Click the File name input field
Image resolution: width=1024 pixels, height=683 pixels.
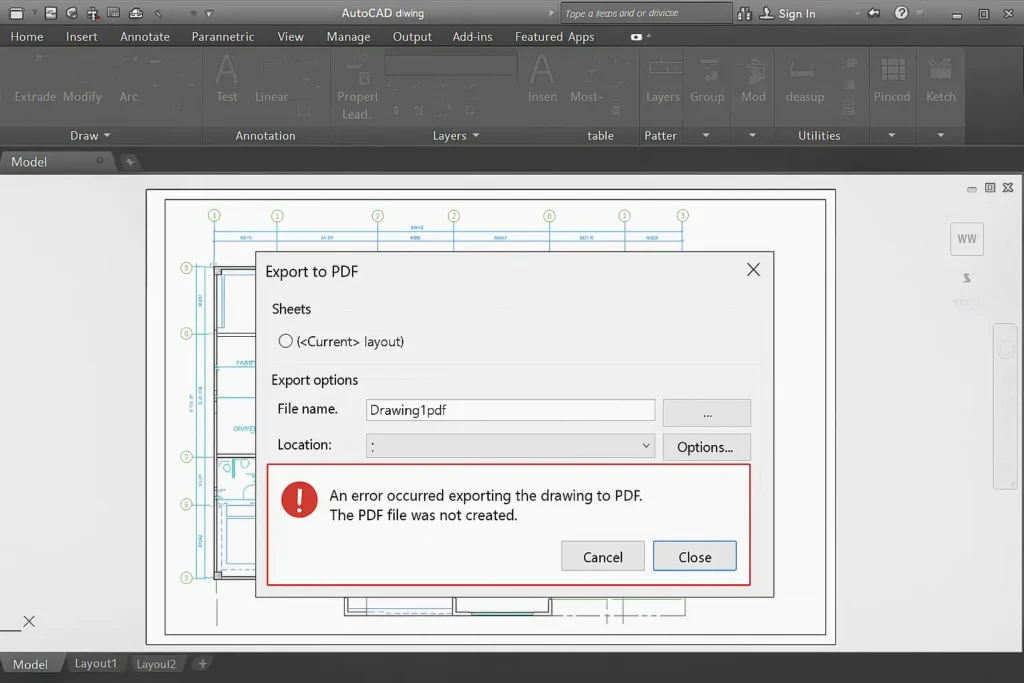coord(510,410)
